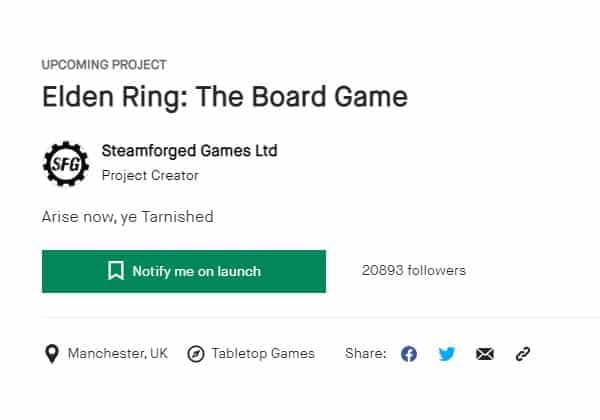Click the 20893 followers count
This screenshot has height=420, width=600.
(x=414, y=270)
